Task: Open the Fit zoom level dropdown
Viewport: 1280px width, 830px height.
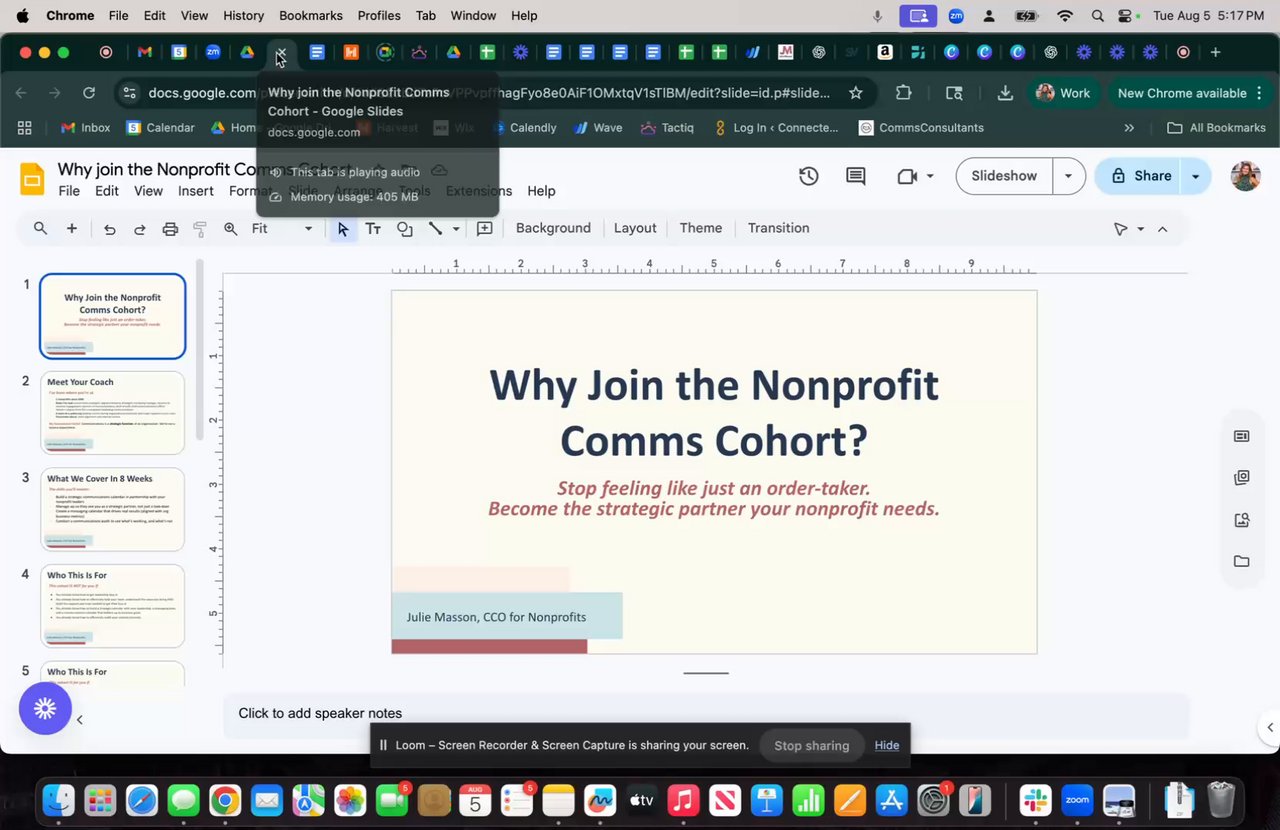Action: click(282, 229)
